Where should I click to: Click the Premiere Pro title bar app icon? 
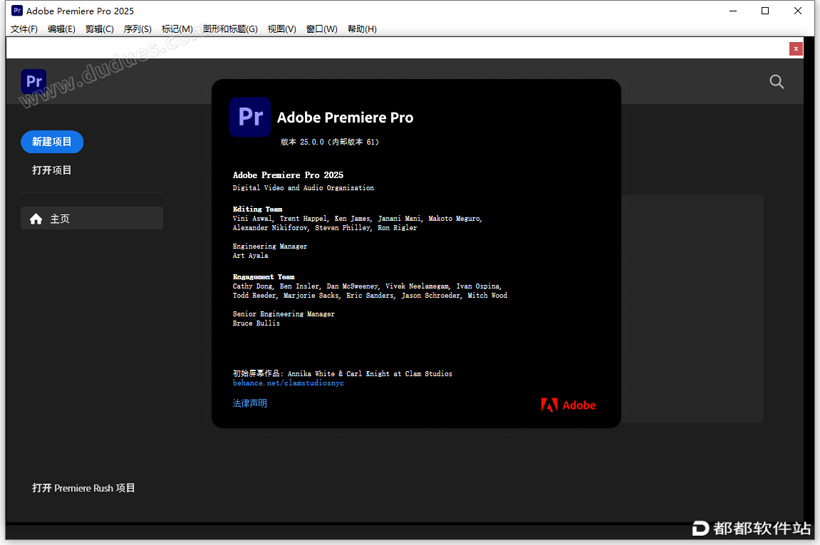point(17,10)
